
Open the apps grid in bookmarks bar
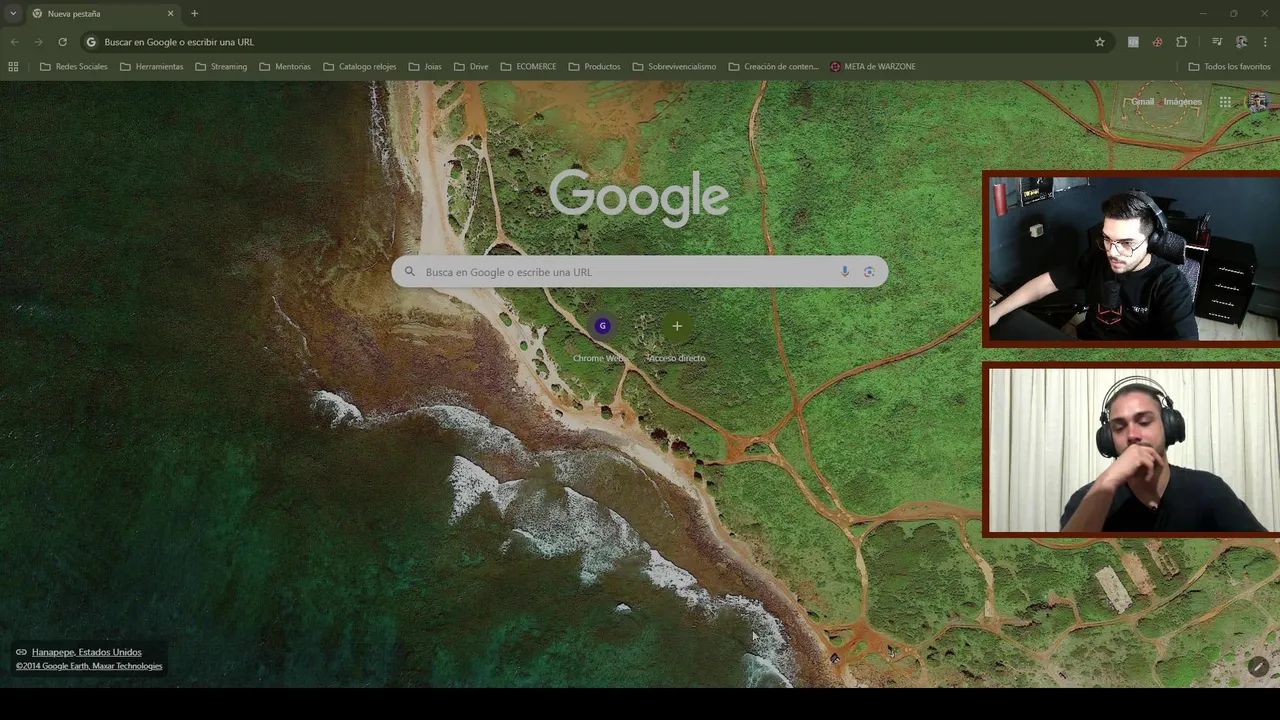[13, 67]
